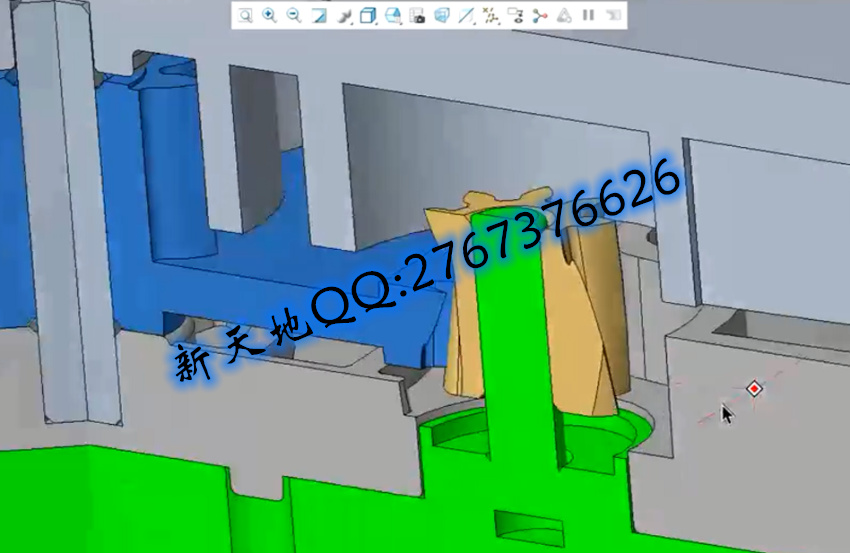Expand the Display Style cube dropdown
The width and height of the screenshot is (850, 553).
[368, 15]
